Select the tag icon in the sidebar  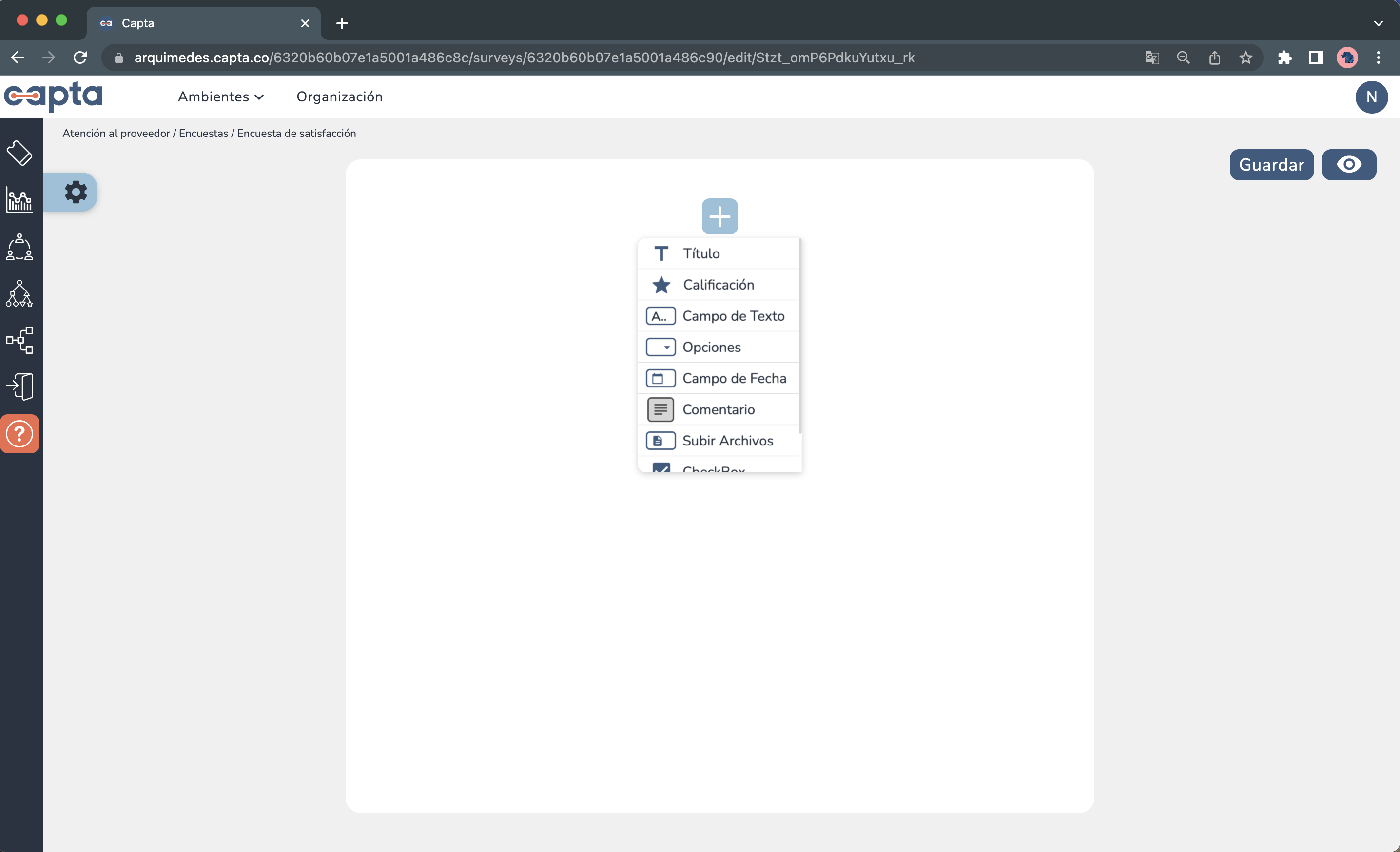(20, 152)
